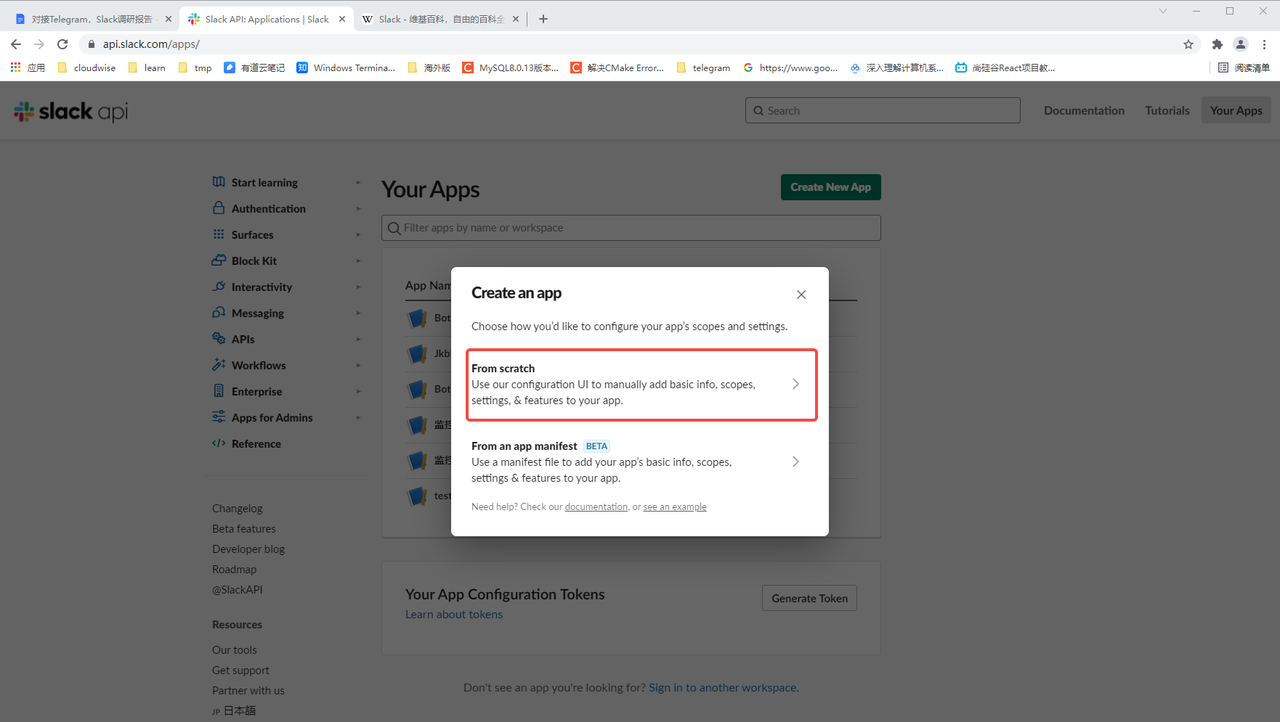Click the site lock icon in address bar
Viewport: 1280px width, 722px height.
click(91, 44)
